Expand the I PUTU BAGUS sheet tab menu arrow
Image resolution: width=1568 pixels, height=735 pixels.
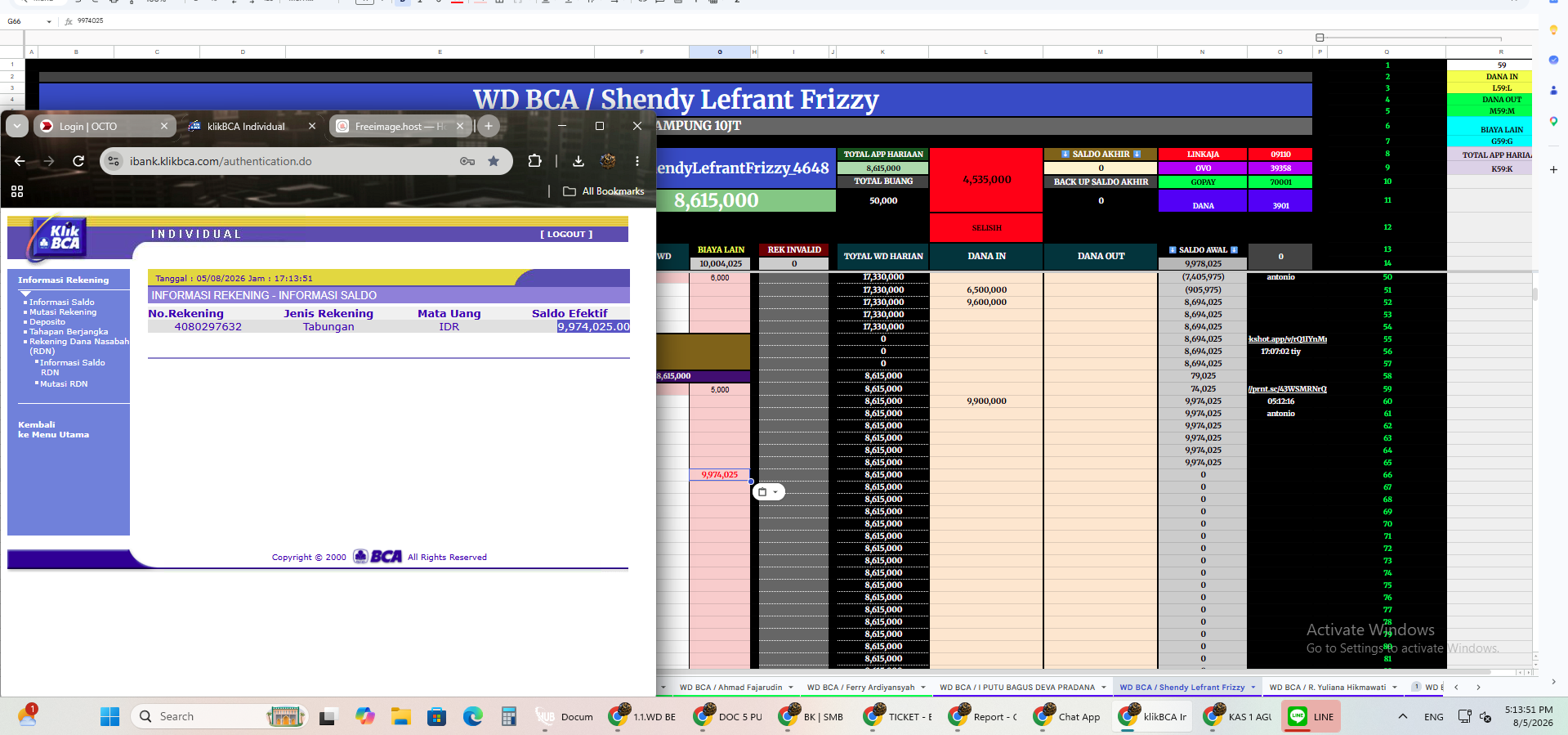1104,688
